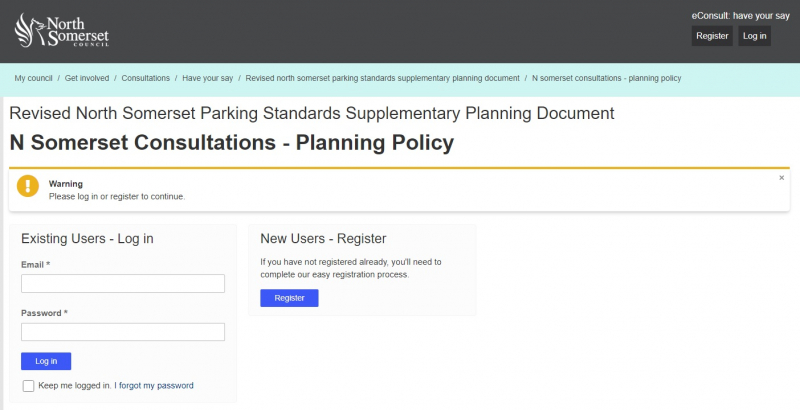800x410 pixels.
Task: Click the yellow warning exclamation icon
Action: (x=28, y=186)
